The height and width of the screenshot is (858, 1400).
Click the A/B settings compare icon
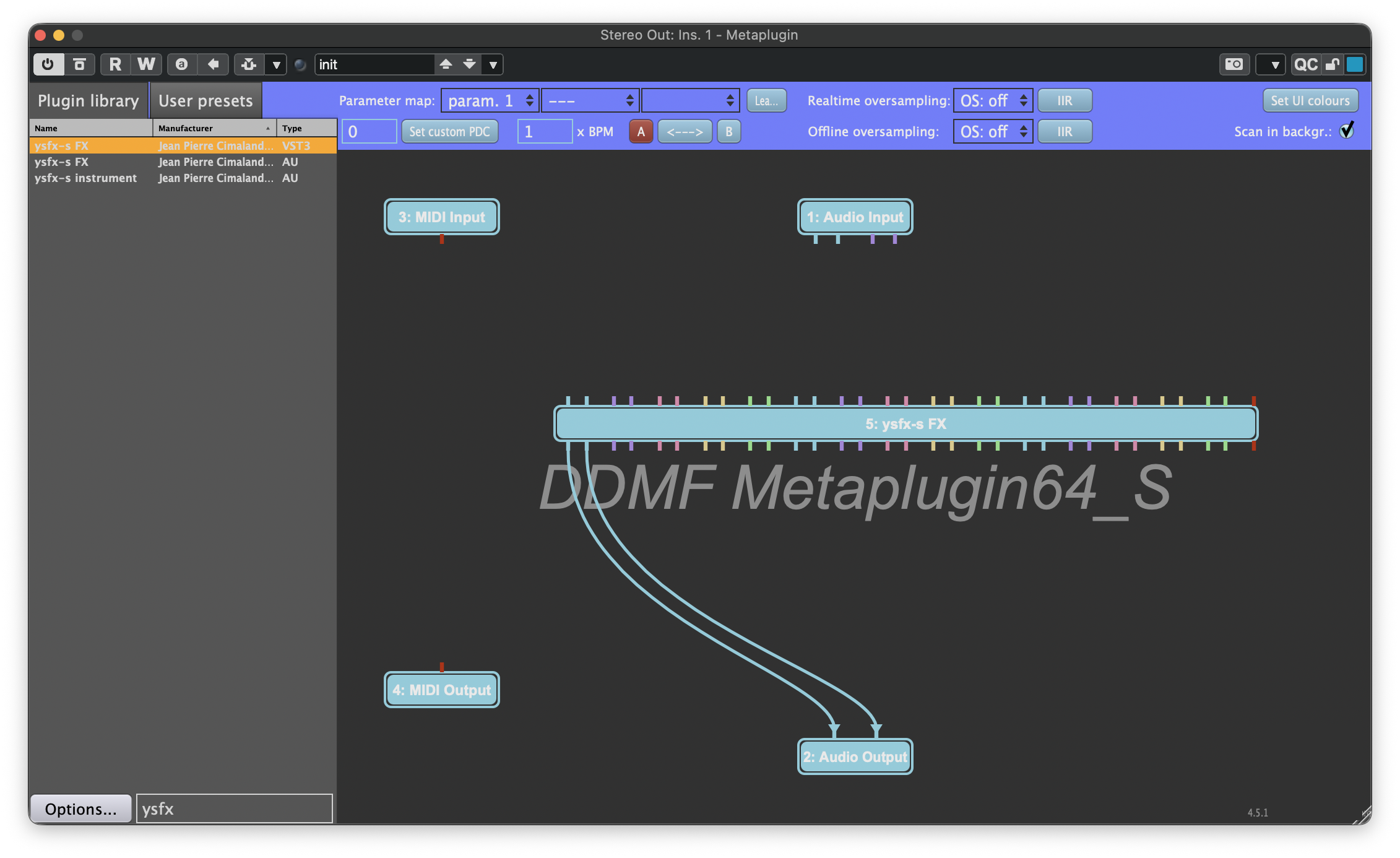[x=182, y=64]
